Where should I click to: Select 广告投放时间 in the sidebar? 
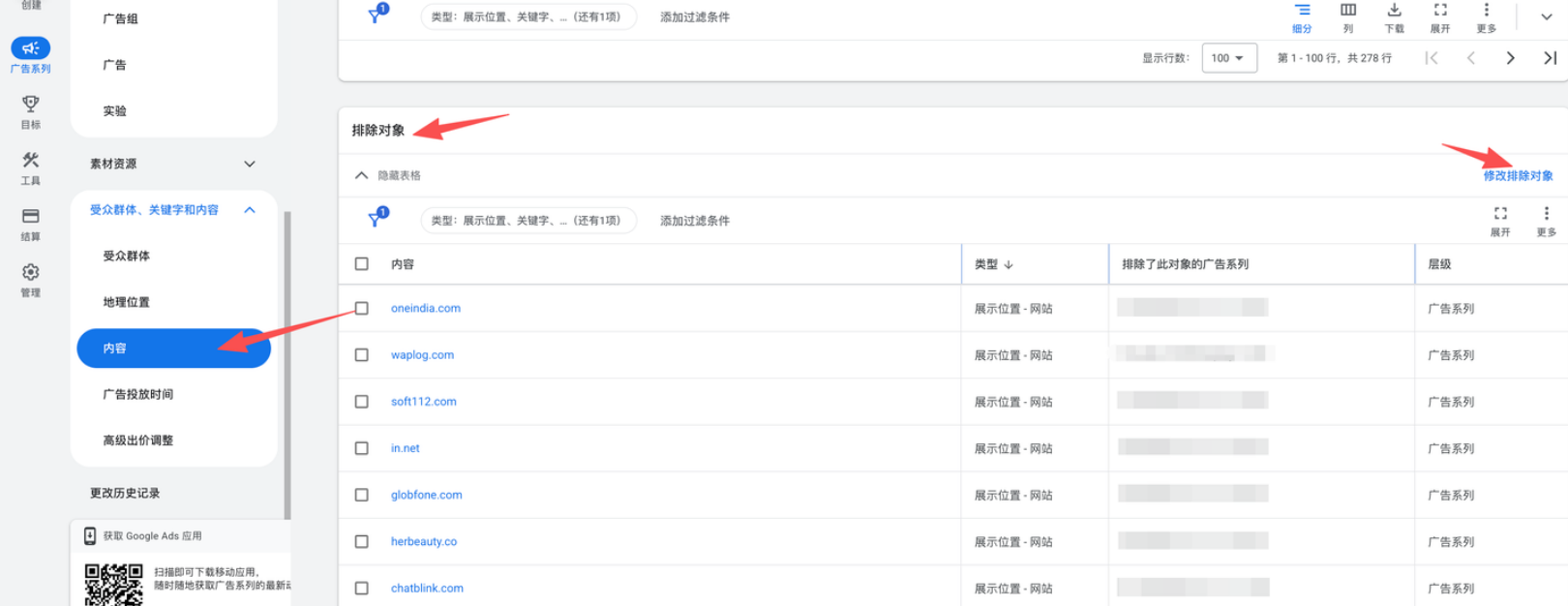point(138,394)
